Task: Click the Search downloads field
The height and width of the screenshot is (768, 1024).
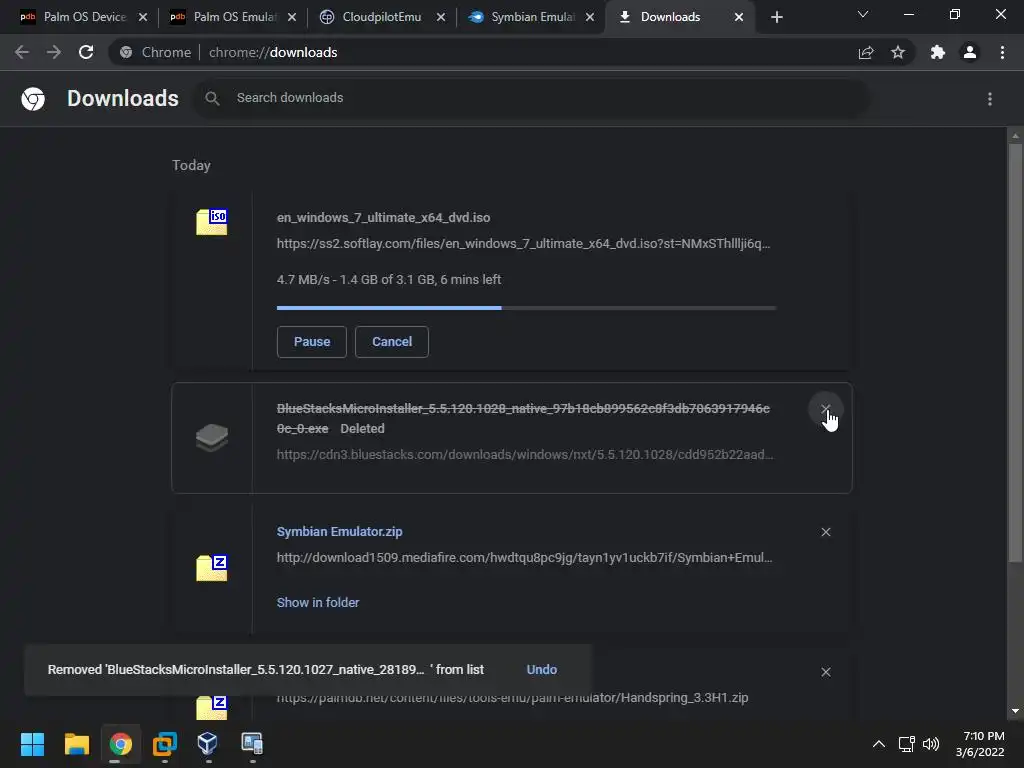Action: pos(532,98)
